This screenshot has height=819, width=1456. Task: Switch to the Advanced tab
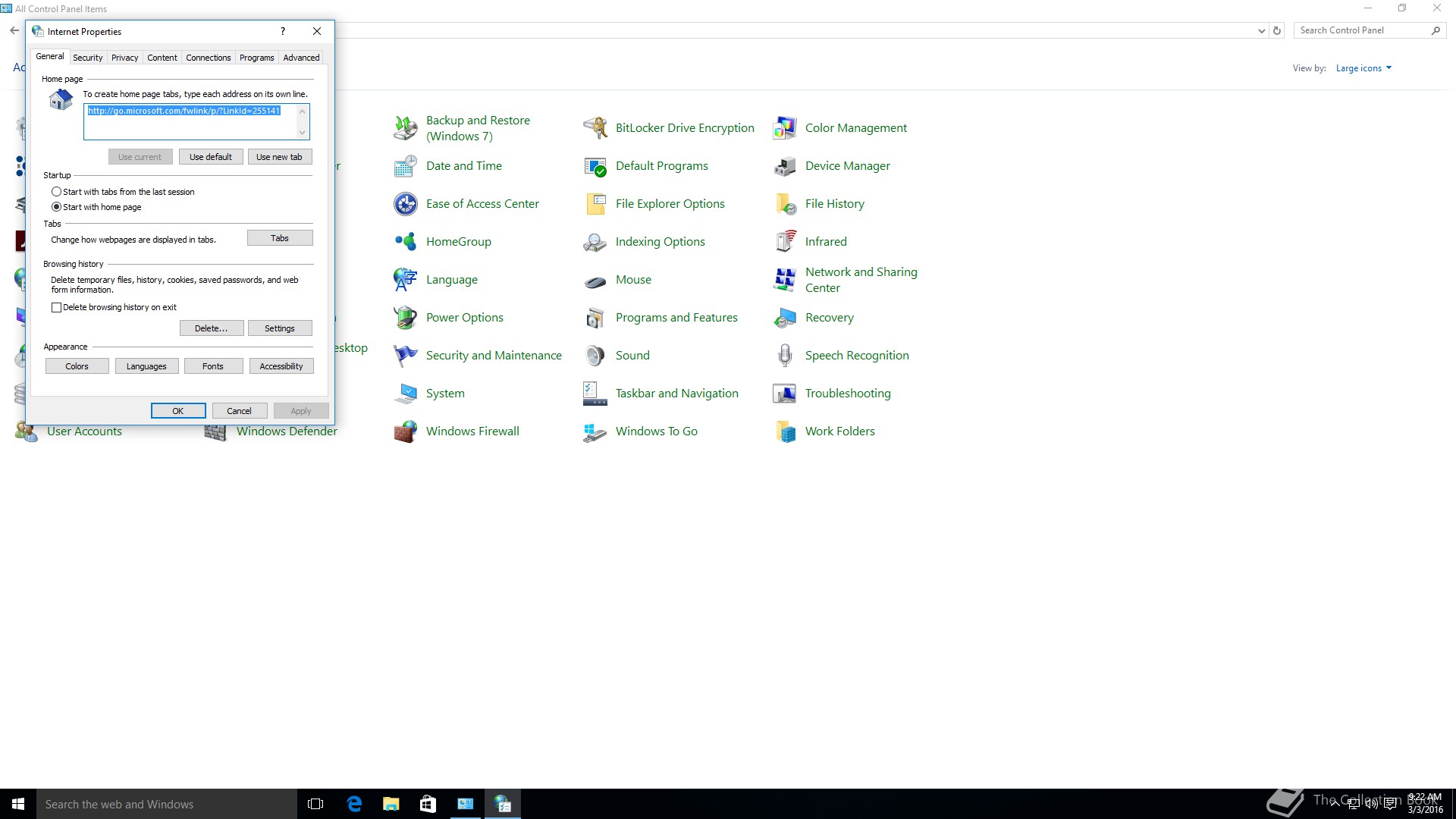pyautogui.click(x=301, y=58)
